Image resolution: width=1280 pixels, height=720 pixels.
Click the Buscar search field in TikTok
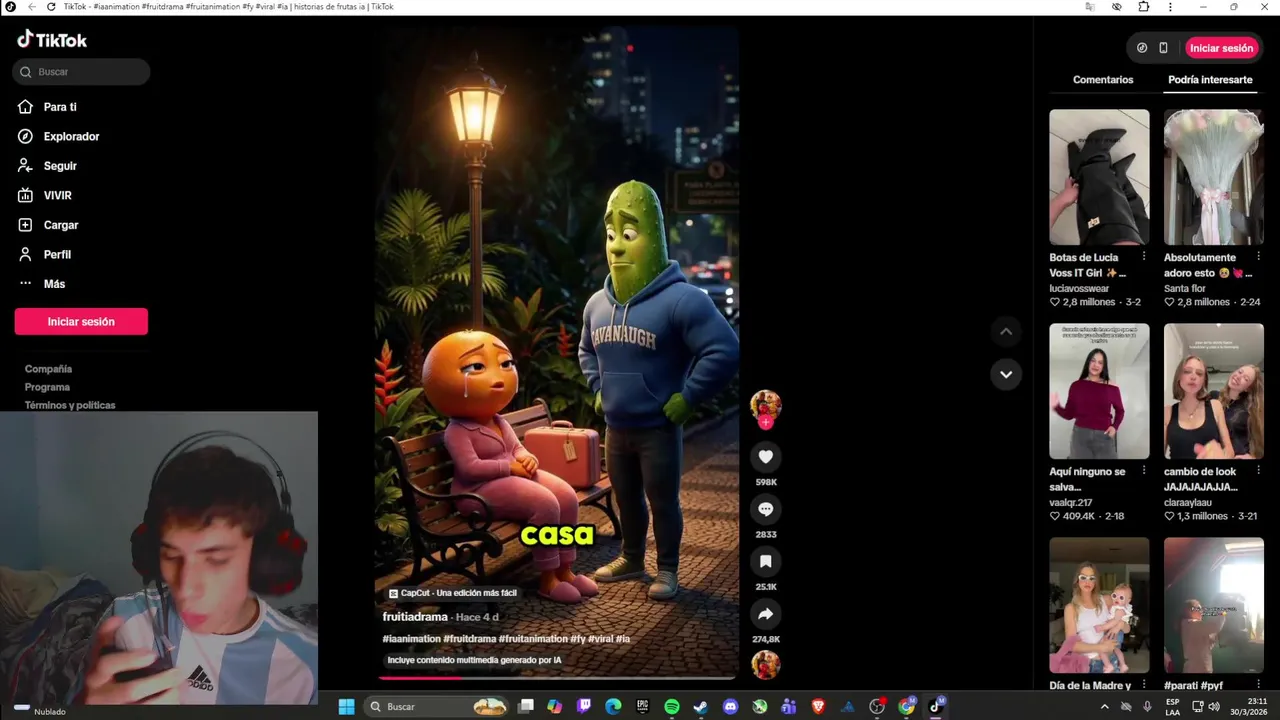81,72
